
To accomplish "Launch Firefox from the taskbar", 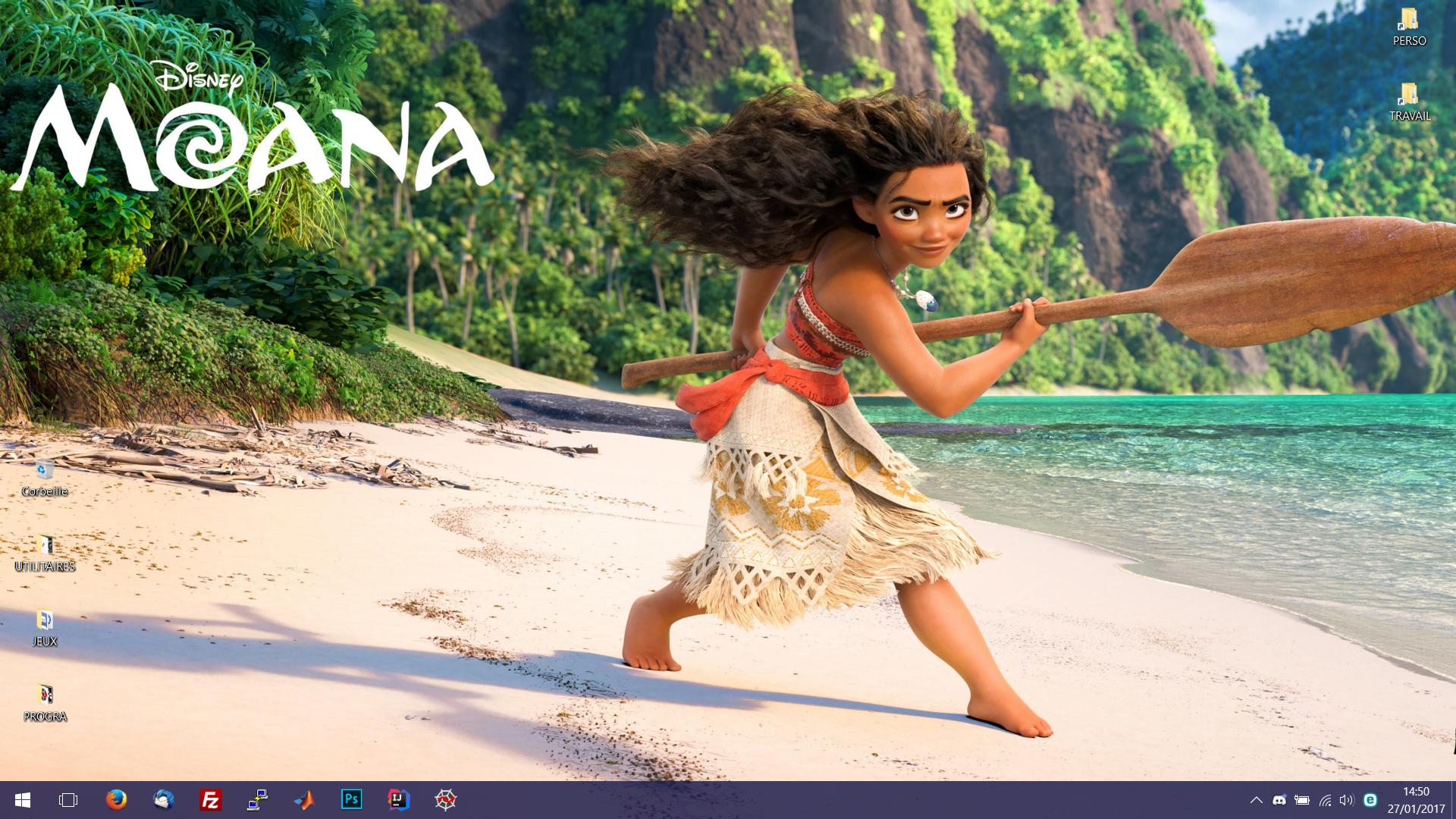I will [x=116, y=800].
